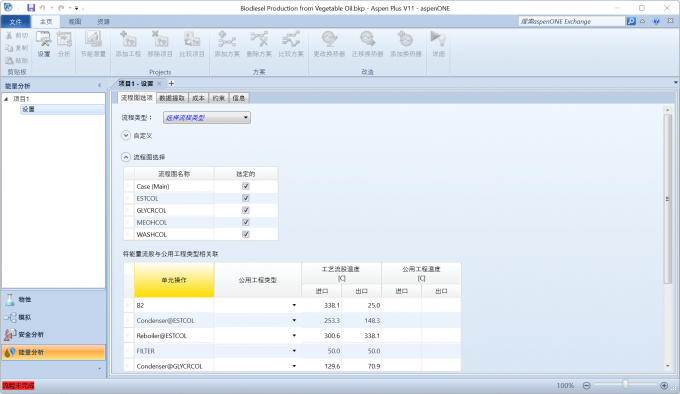Screen dimensions: 680x394
Task: Click the Undo arrow icon
Action: (42, 8)
